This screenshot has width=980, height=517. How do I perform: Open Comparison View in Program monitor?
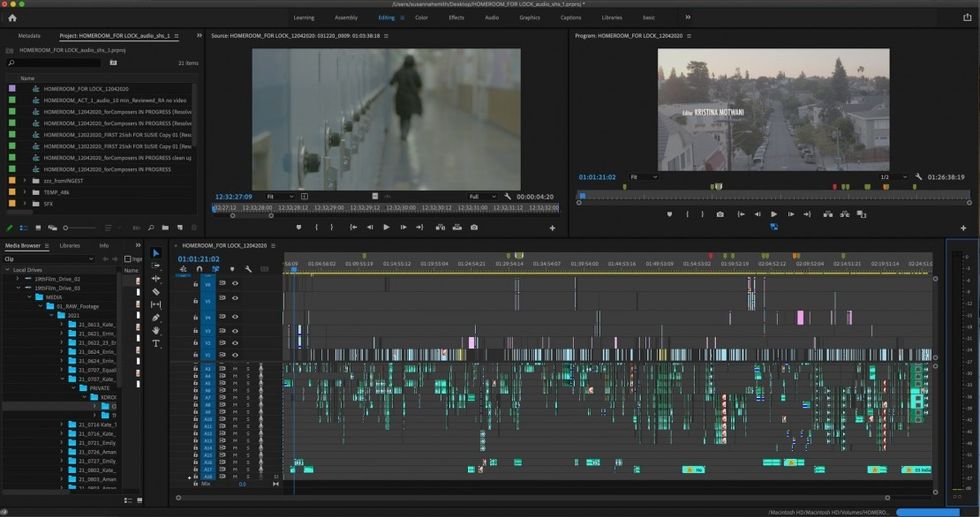(861, 214)
